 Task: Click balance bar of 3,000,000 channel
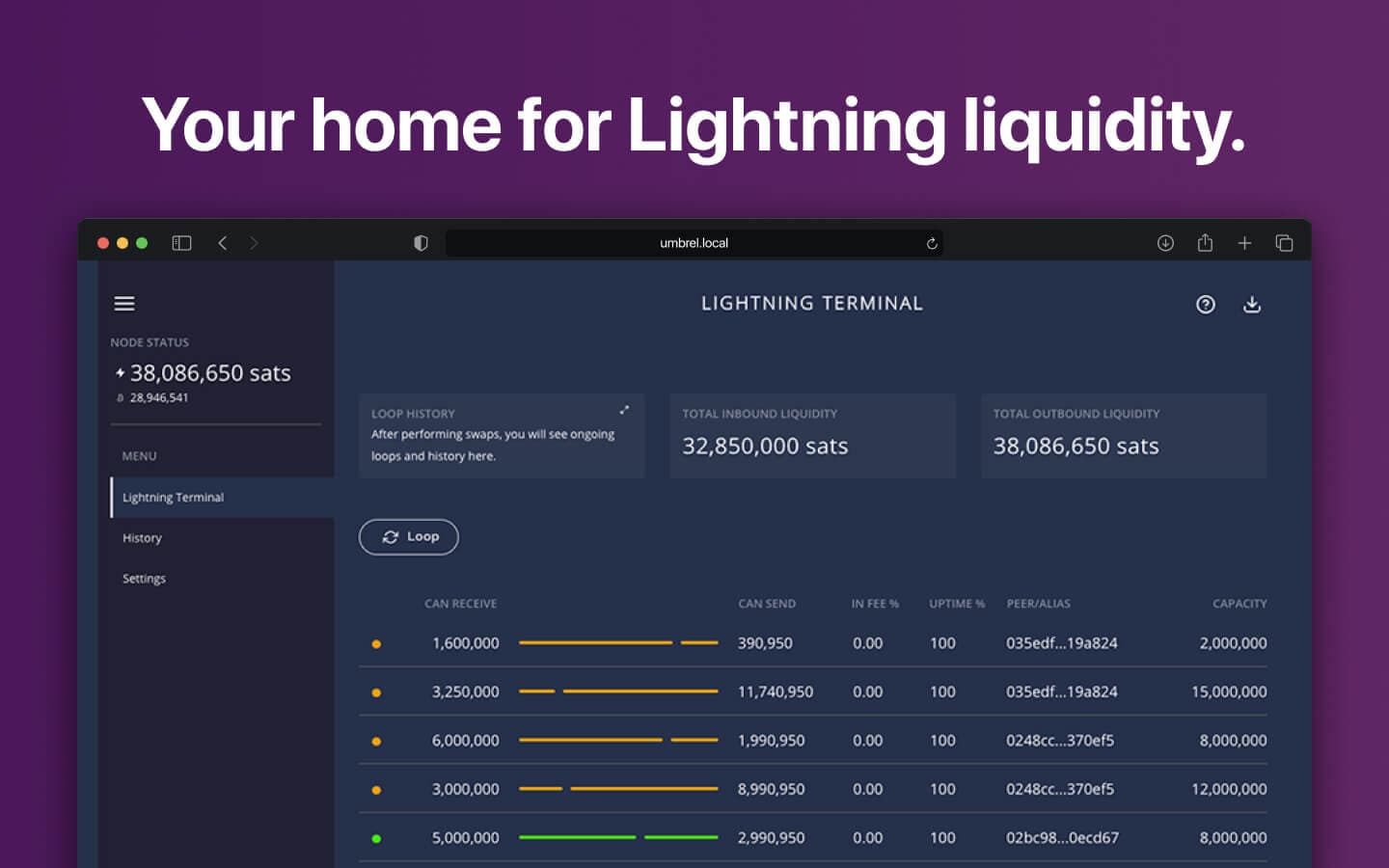[x=618, y=788]
